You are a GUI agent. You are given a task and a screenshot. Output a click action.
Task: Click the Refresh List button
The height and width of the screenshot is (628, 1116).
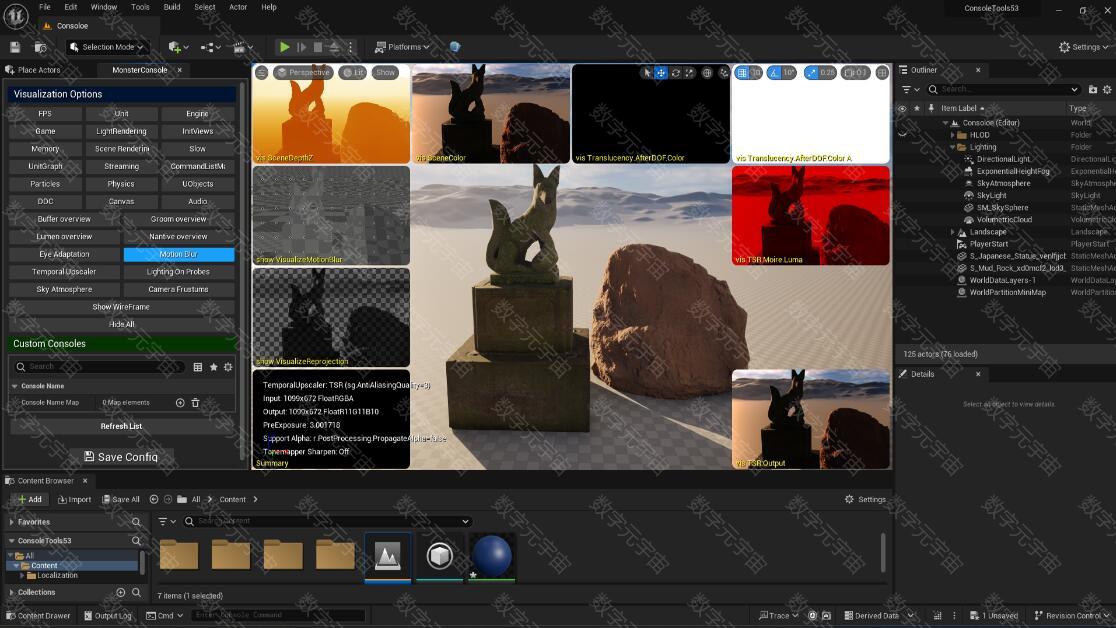[x=121, y=426]
